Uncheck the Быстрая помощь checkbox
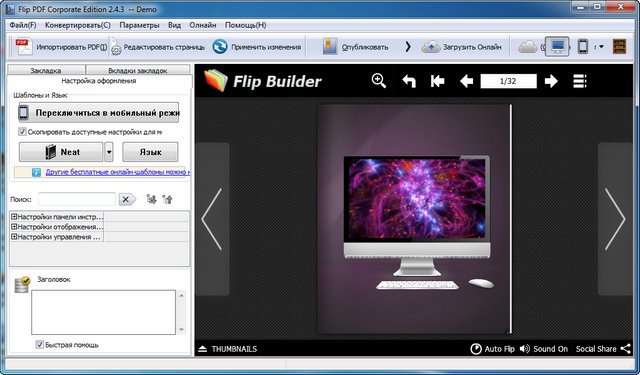This screenshot has width=640, height=375. coord(40,345)
